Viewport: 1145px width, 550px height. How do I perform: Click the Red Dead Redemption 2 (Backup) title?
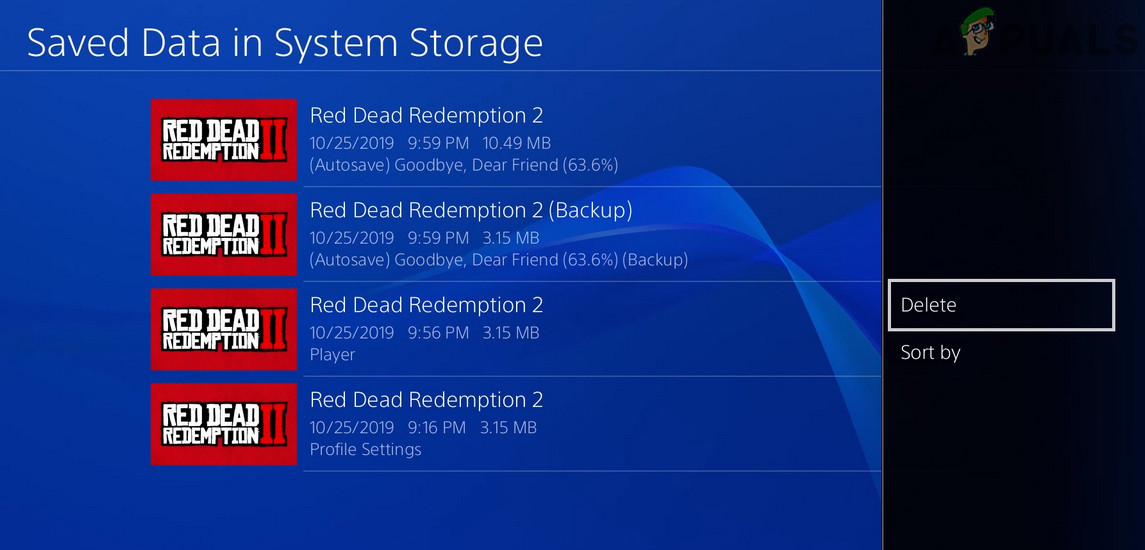click(471, 210)
